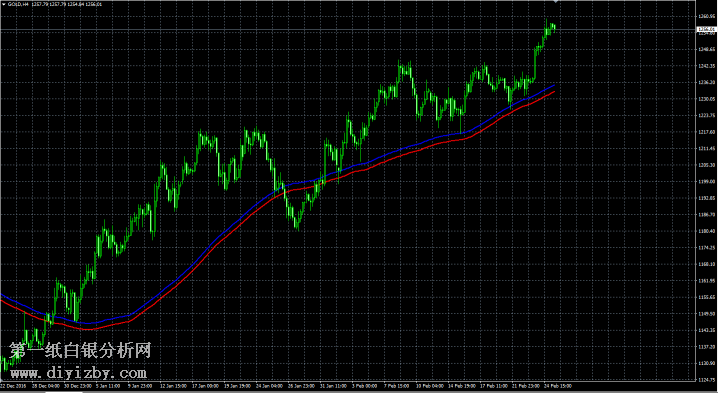Image resolution: width=718 pixels, height=393 pixels.
Task: Click the 1360.95 price scale label
Action: pos(707,16)
